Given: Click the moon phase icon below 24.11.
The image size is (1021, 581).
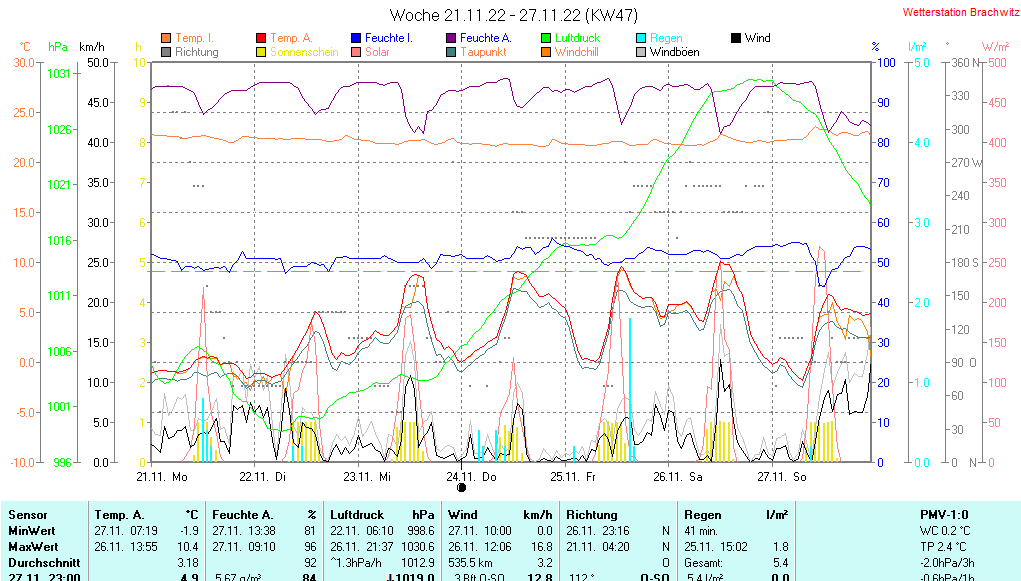Looking at the screenshot, I should click(x=461, y=487).
